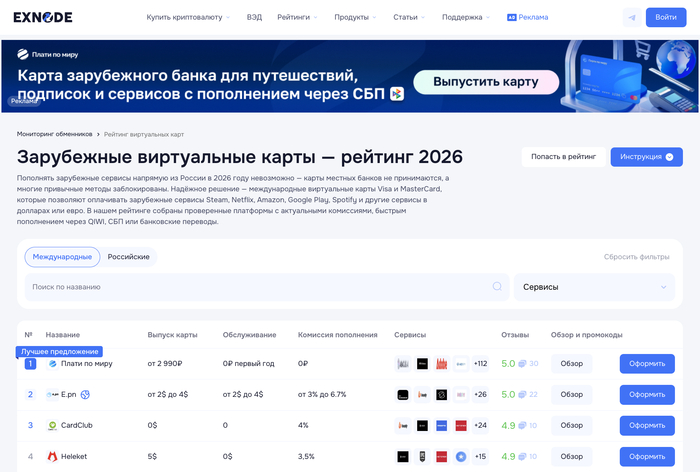Screen dimensions: 700x472
Task: Expand the Инструкция dropdown button
Action: coord(647,157)
